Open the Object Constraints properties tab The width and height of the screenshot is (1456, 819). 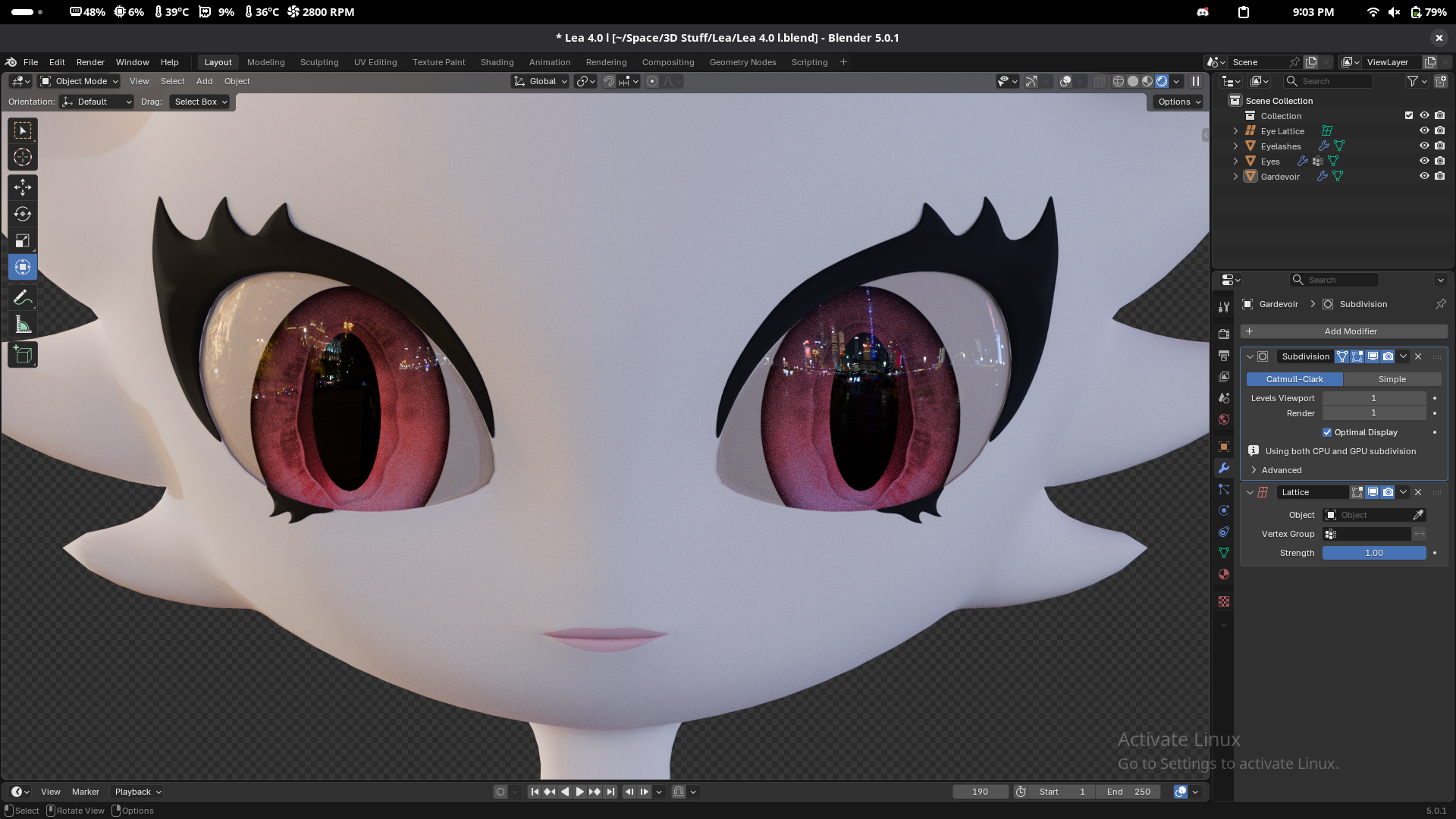pyautogui.click(x=1224, y=532)
